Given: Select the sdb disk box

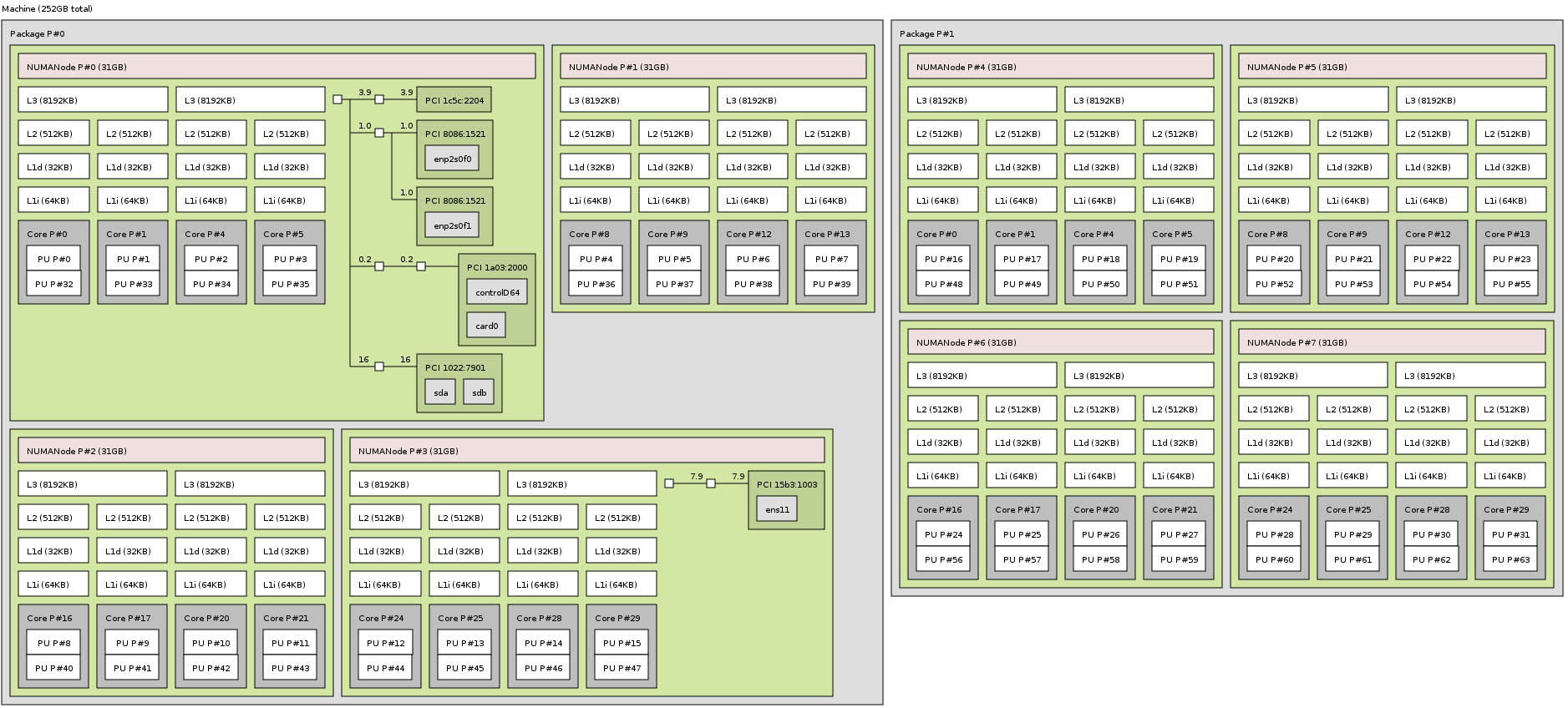Looking at the screenshot, I should pyautogui.click(x=479, y=392).
